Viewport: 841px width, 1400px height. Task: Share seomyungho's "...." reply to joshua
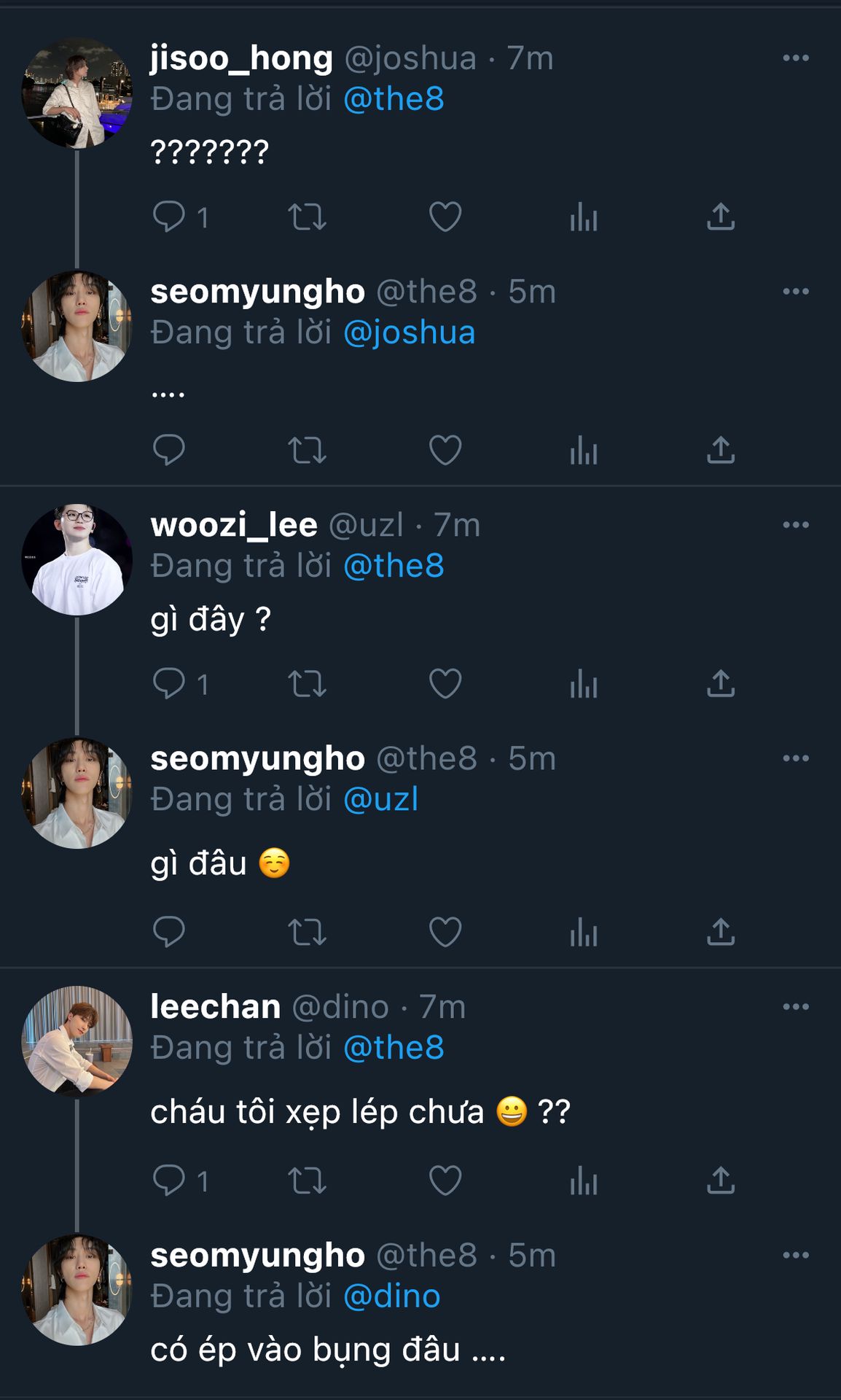pos(721,450)
